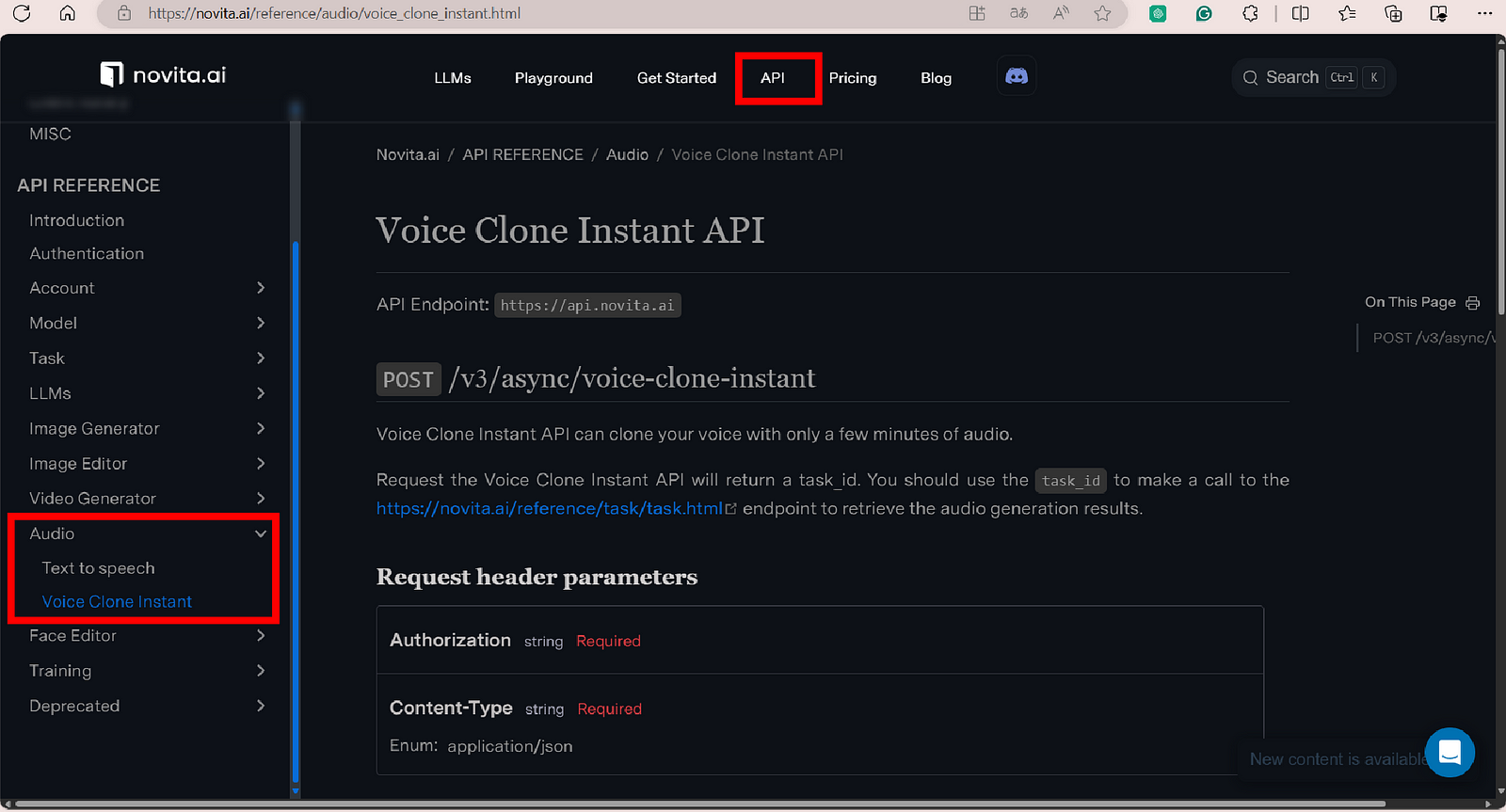Click the novita.ai logo
Image resolution: width=1506 pixels, height=812 pixels.
(x=163, y=74)
